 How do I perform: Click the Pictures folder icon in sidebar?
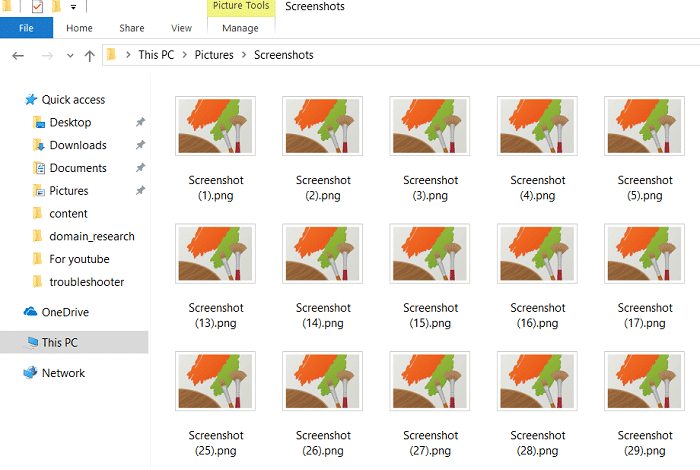tap(39, 191)
